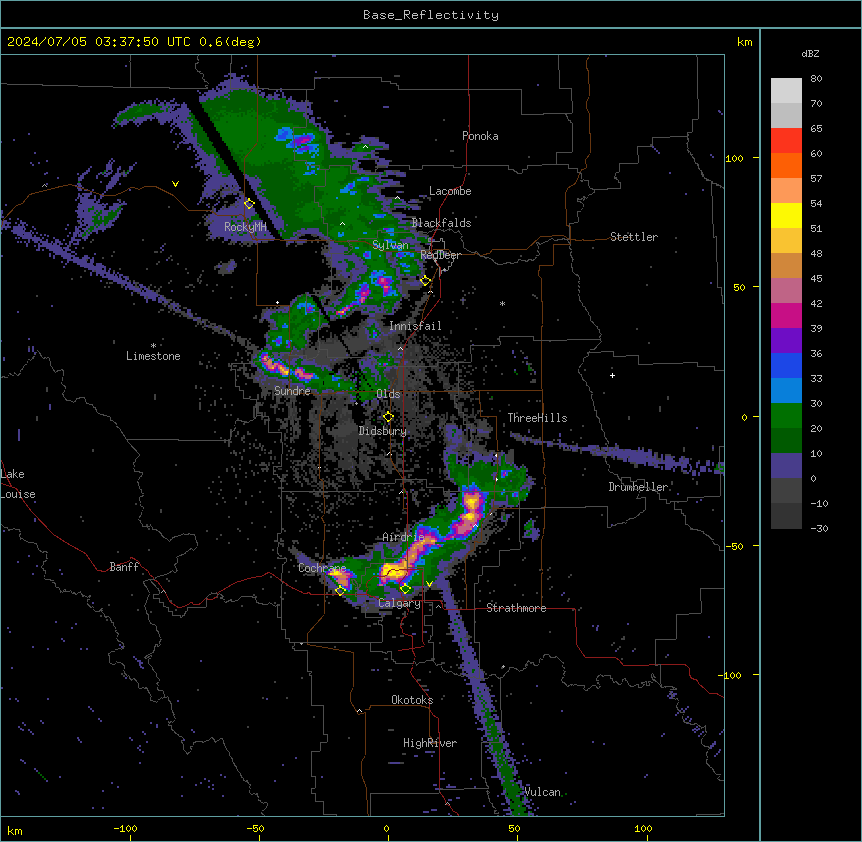The image size is (862, 842).
Task: Click the Cochrane city label
Action: [322, 568]
